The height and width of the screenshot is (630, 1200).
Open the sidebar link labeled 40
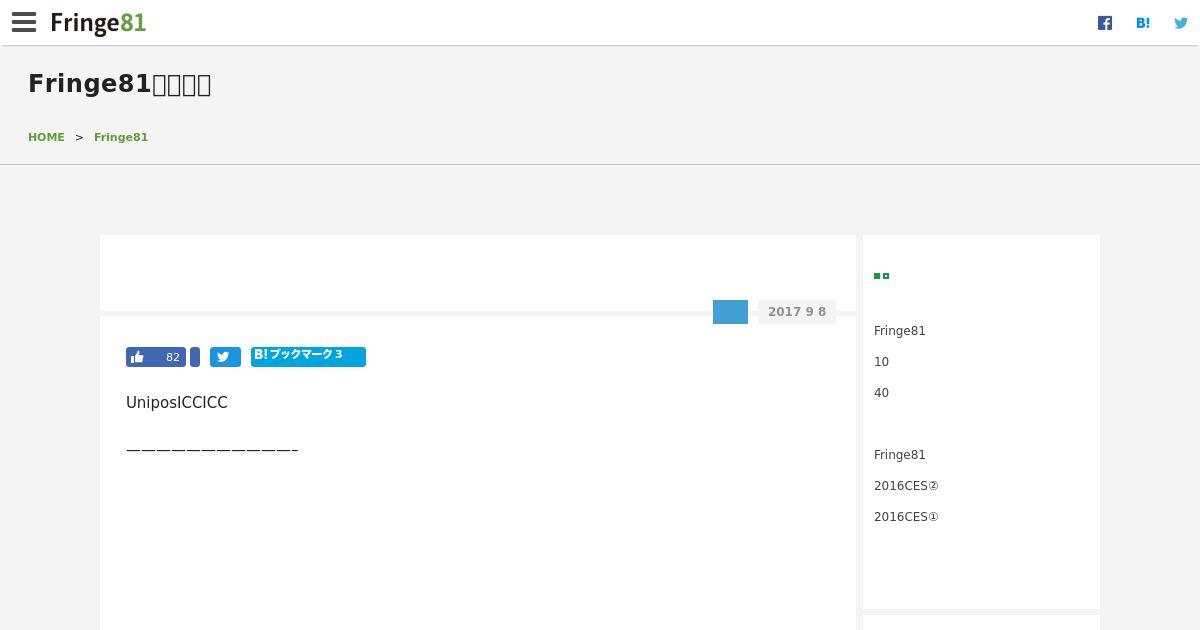coord(881,393)
